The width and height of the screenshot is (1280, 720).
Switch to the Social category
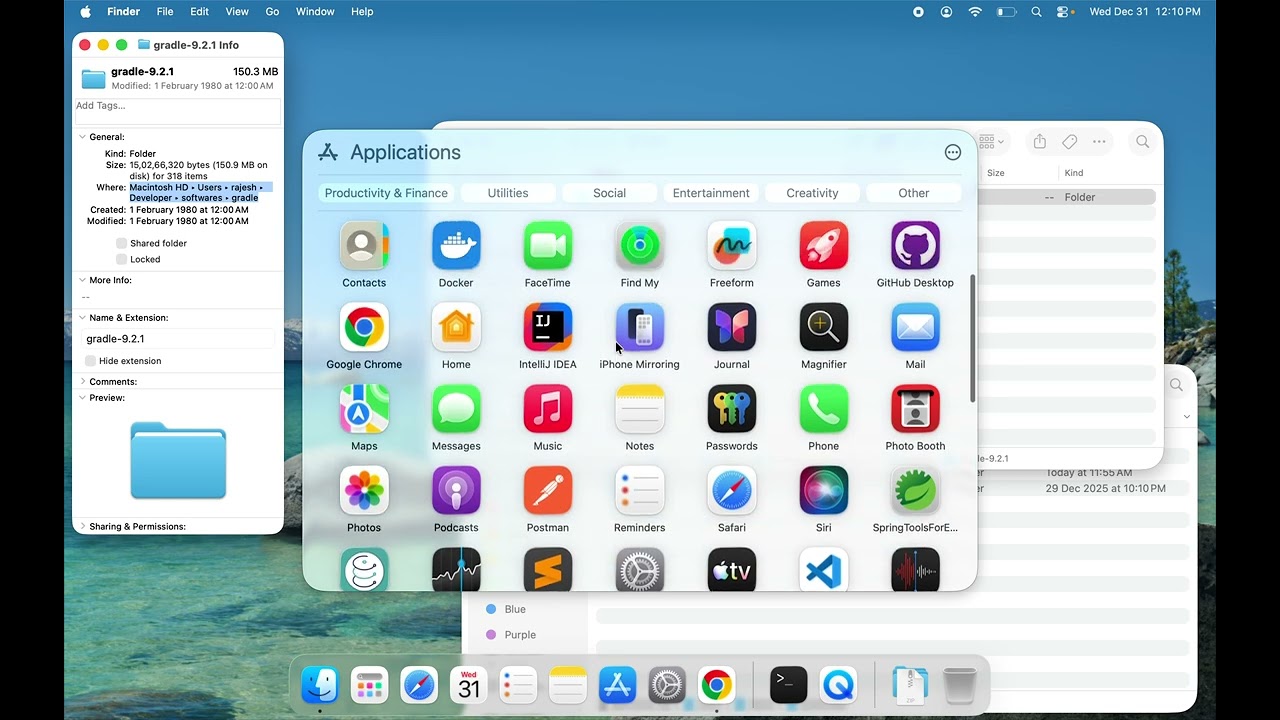click(609, 193)
